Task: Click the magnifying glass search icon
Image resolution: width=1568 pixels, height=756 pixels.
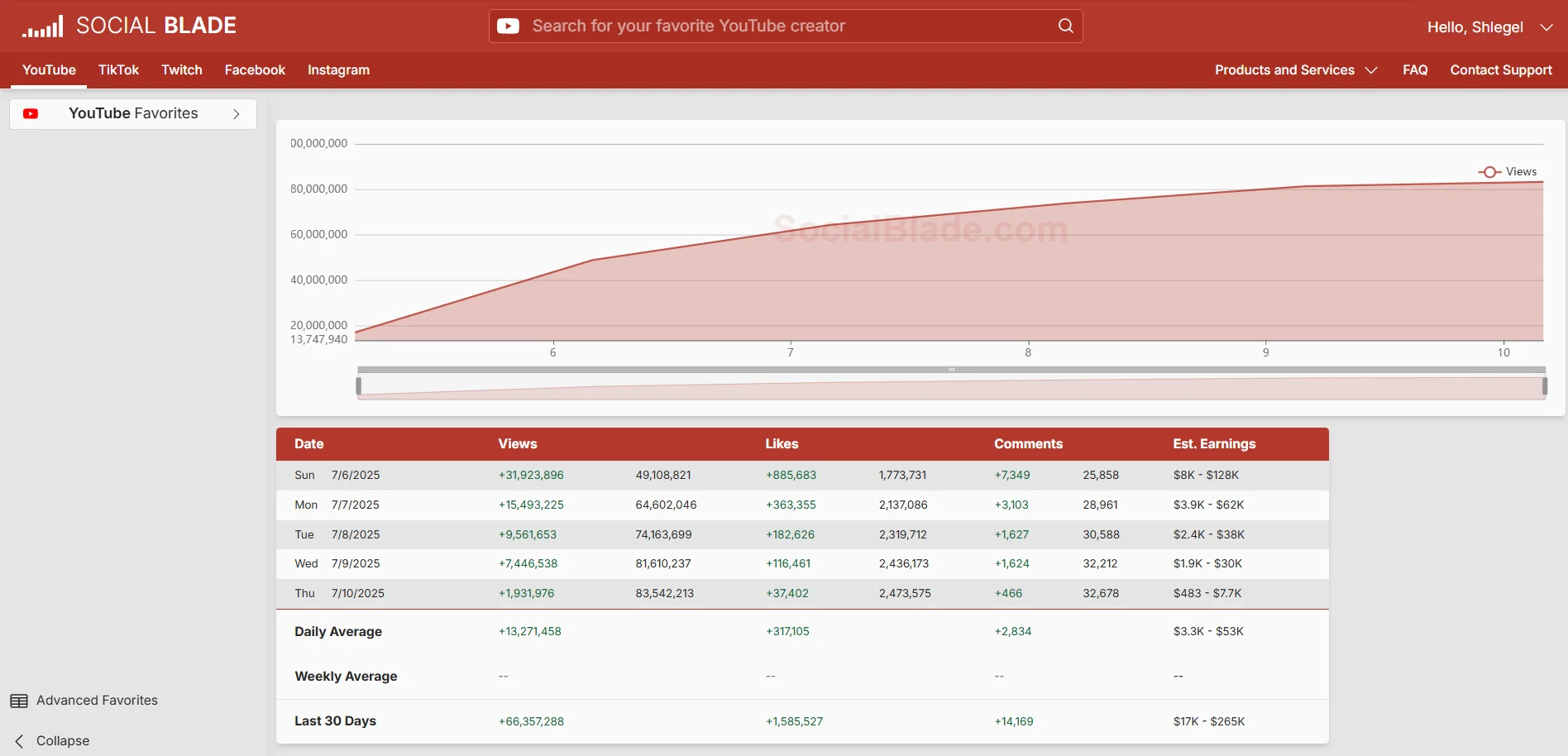Action: [1065, 26]
